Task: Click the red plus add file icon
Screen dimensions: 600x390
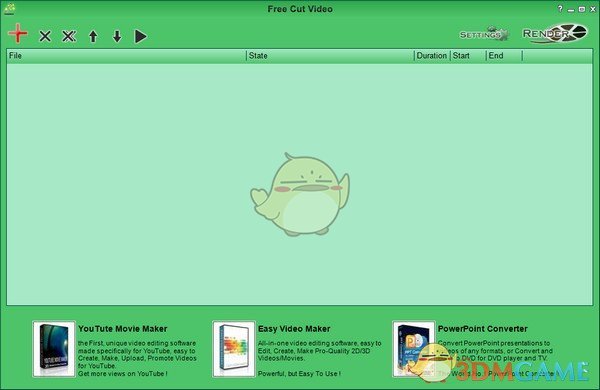Action: (18, 33)
